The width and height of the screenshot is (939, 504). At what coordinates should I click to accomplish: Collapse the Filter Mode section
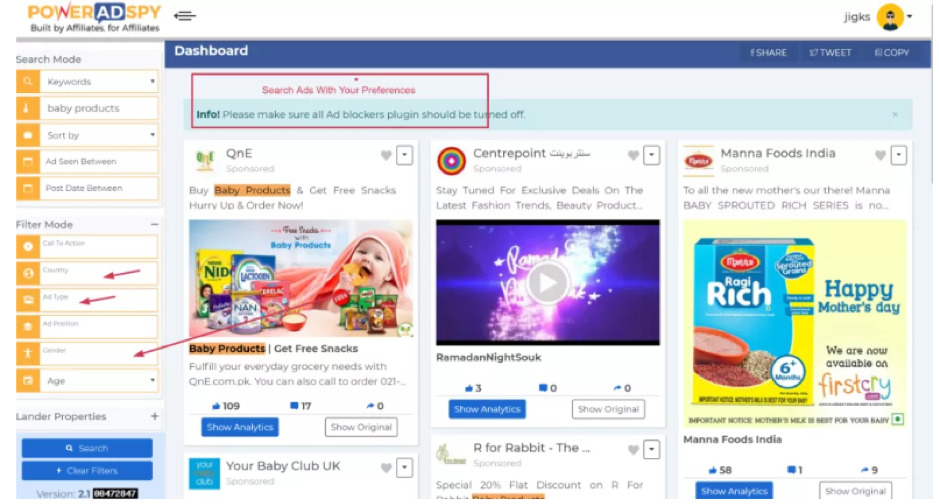155,224
